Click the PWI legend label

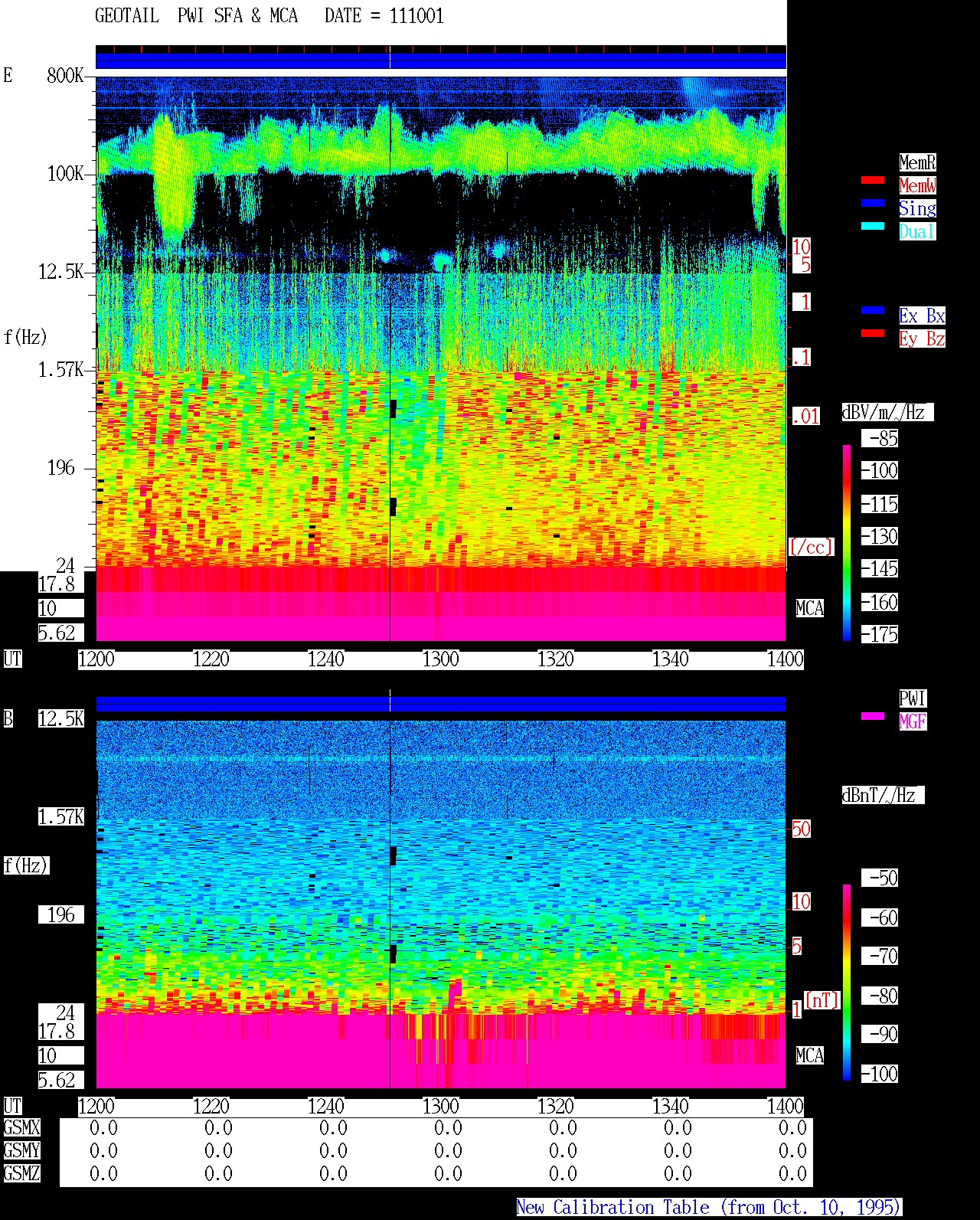click(x=913, y=698)
